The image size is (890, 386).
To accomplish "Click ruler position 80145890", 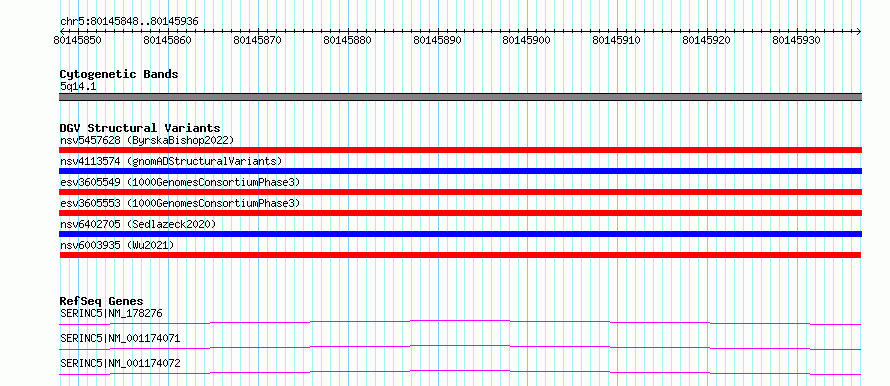I will tap(438, 40).
